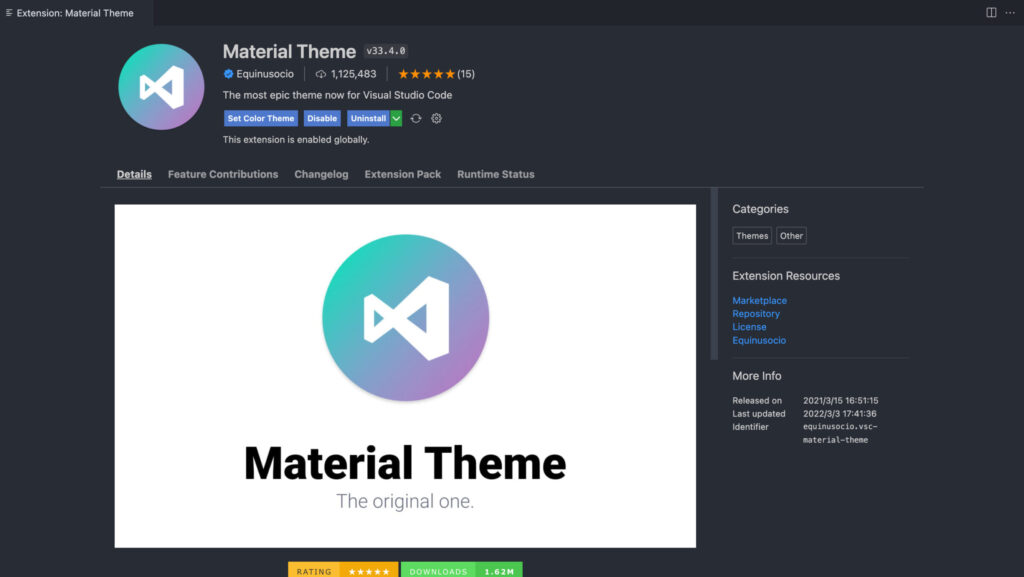This screenshot has height=577, width=1024.
Task: Click the sync extension icon
Action: coord(416,118)
